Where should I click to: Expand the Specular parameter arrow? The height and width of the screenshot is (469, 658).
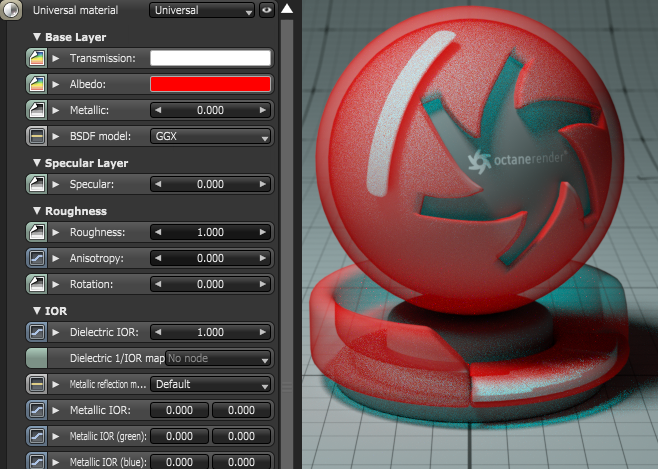coord(56,184)
